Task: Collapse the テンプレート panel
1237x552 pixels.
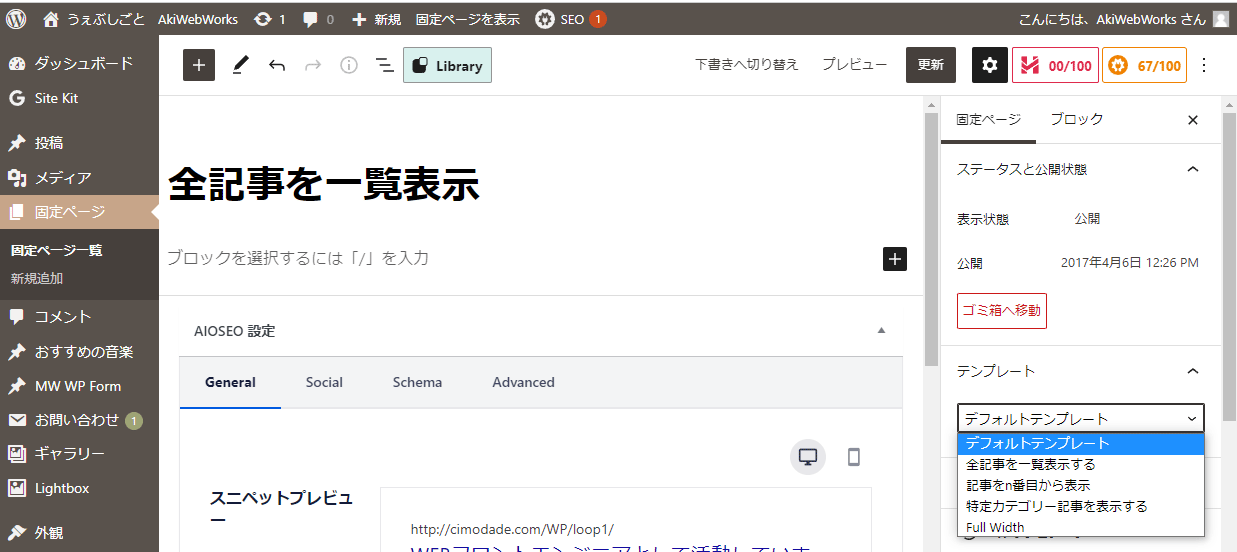Action: coord(1080,371)
